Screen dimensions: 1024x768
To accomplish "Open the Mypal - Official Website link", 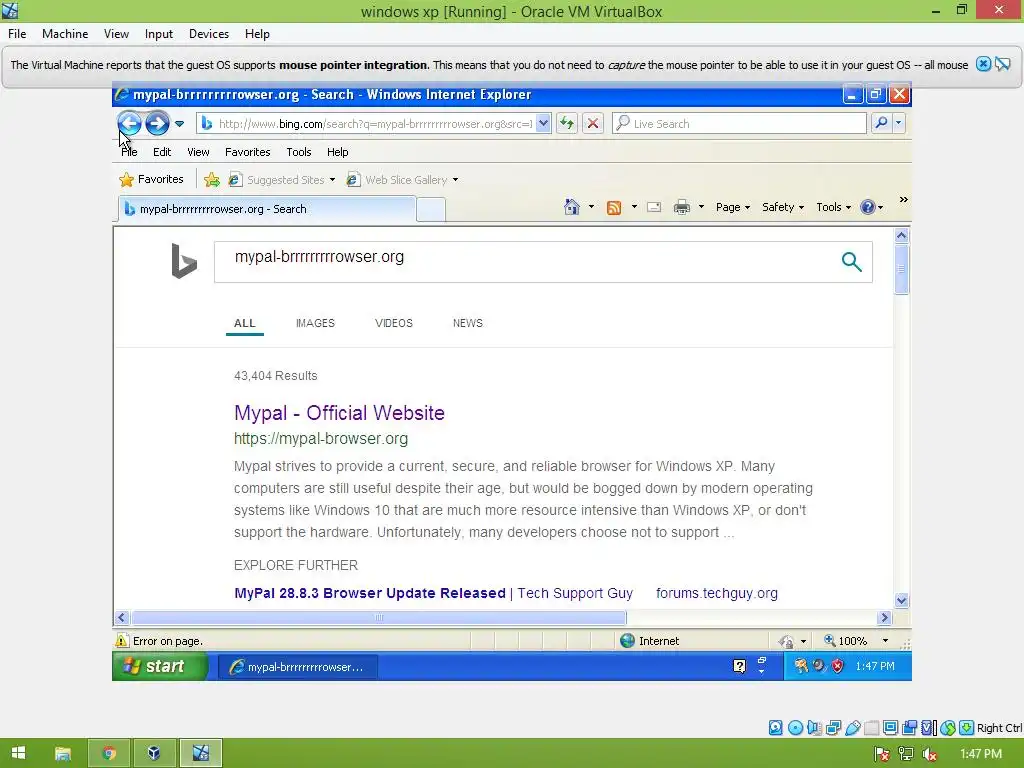I will point(340,413).
